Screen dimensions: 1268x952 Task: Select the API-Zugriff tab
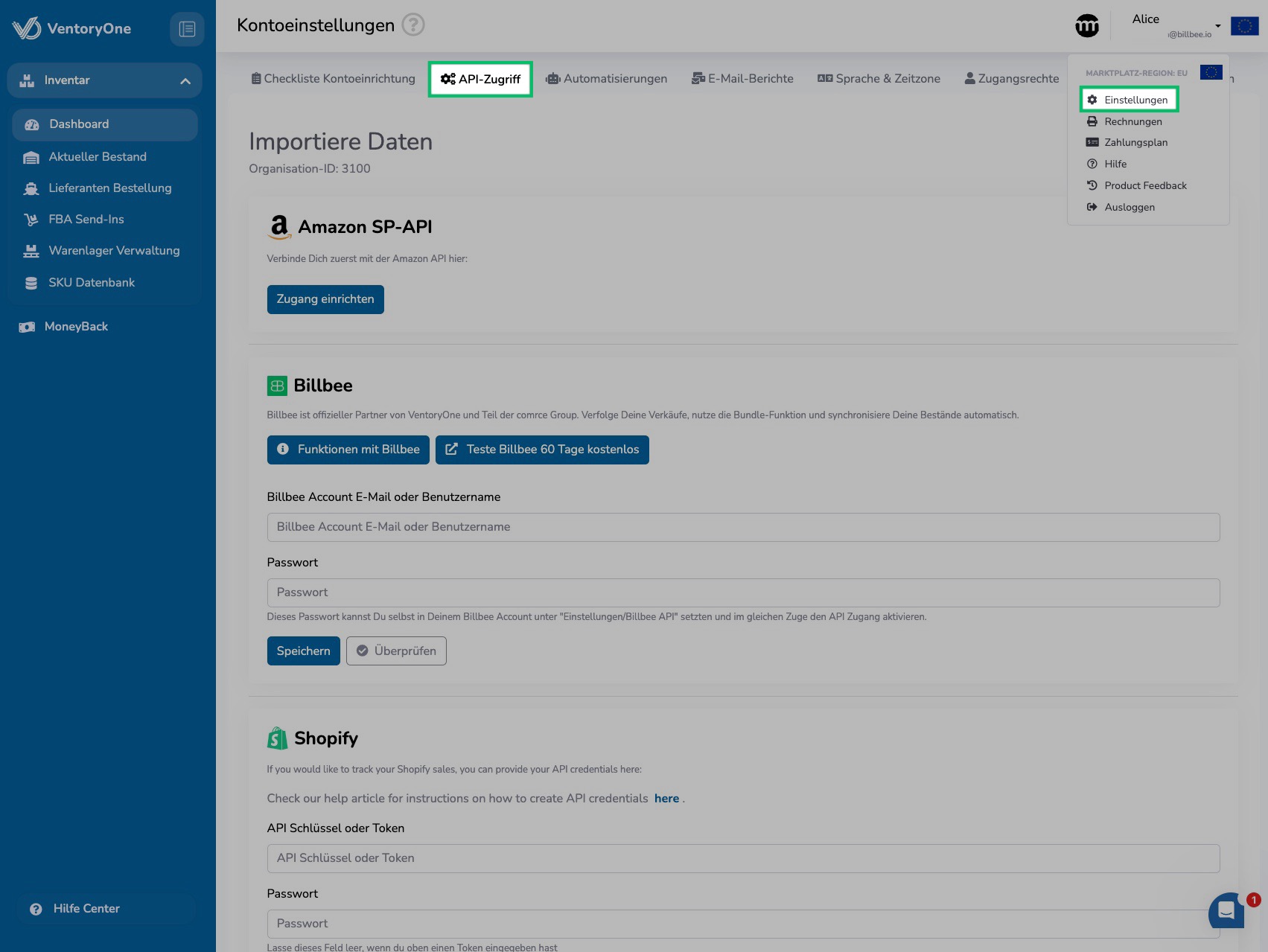tap(480, 79)
